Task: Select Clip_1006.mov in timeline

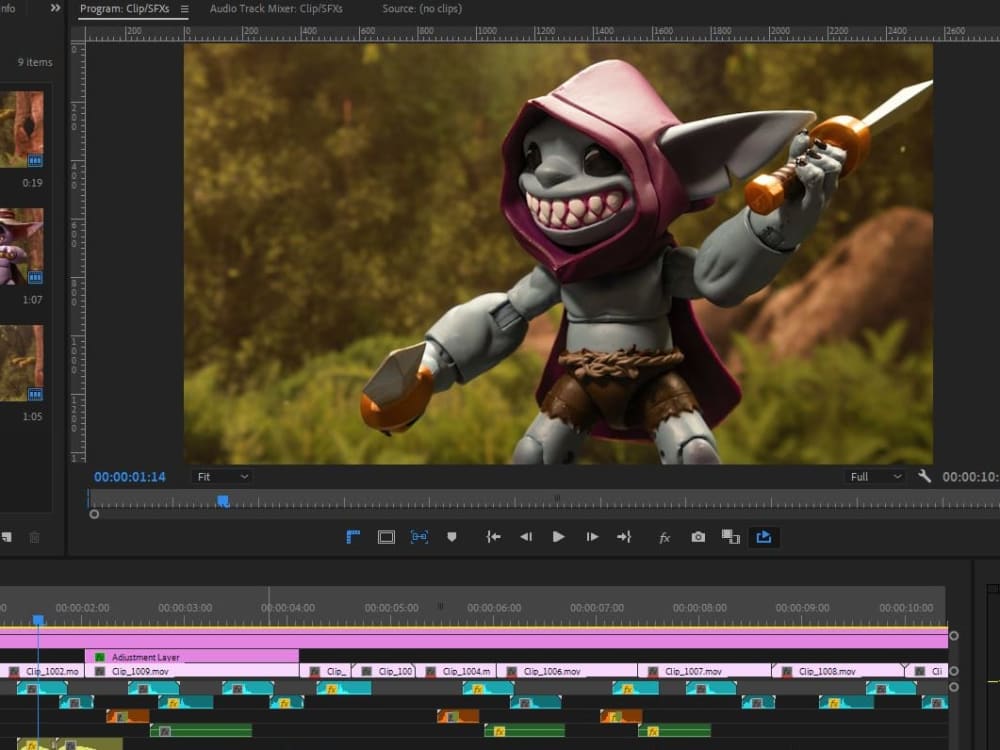Action: coord(567,671)
